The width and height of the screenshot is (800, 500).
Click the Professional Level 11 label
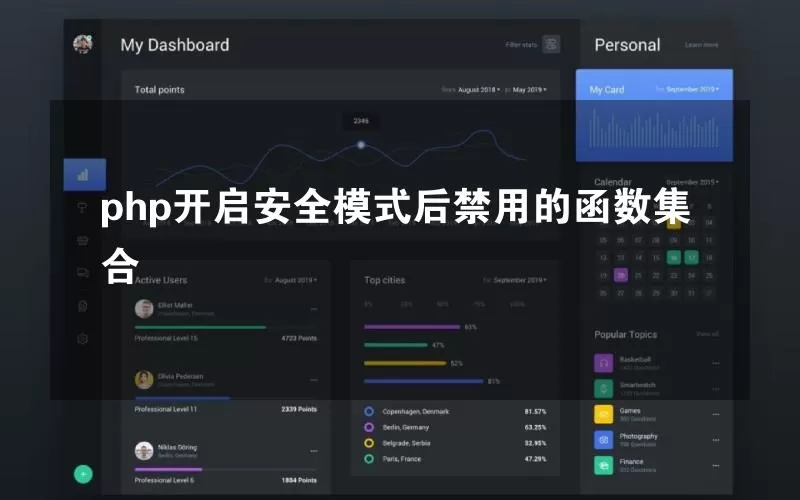click(x=166, y=409)
